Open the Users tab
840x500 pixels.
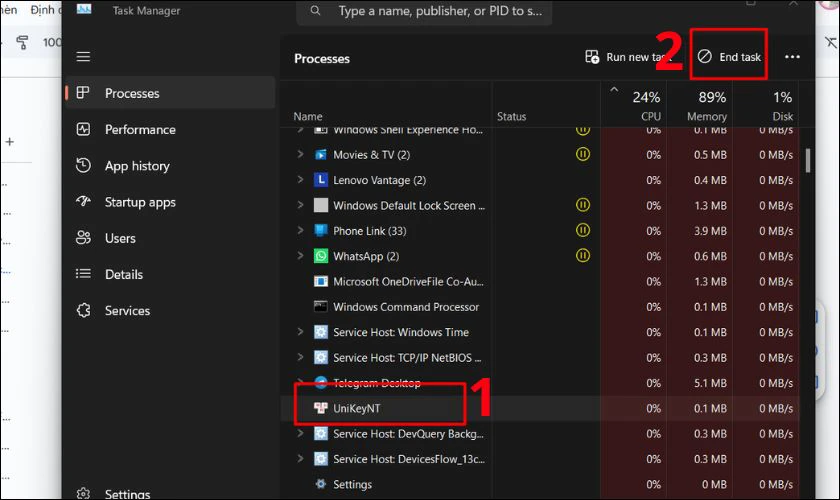point(170,238)
